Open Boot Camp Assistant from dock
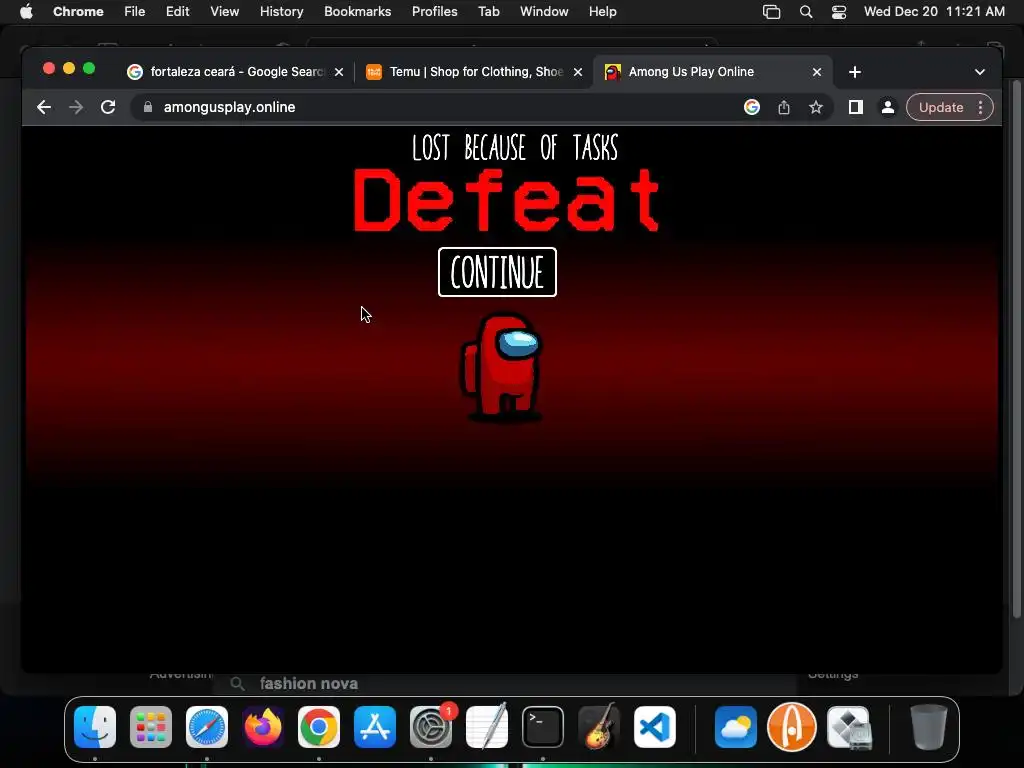The width and height of the screenshot is (1024, 768). tap(848, 727)
